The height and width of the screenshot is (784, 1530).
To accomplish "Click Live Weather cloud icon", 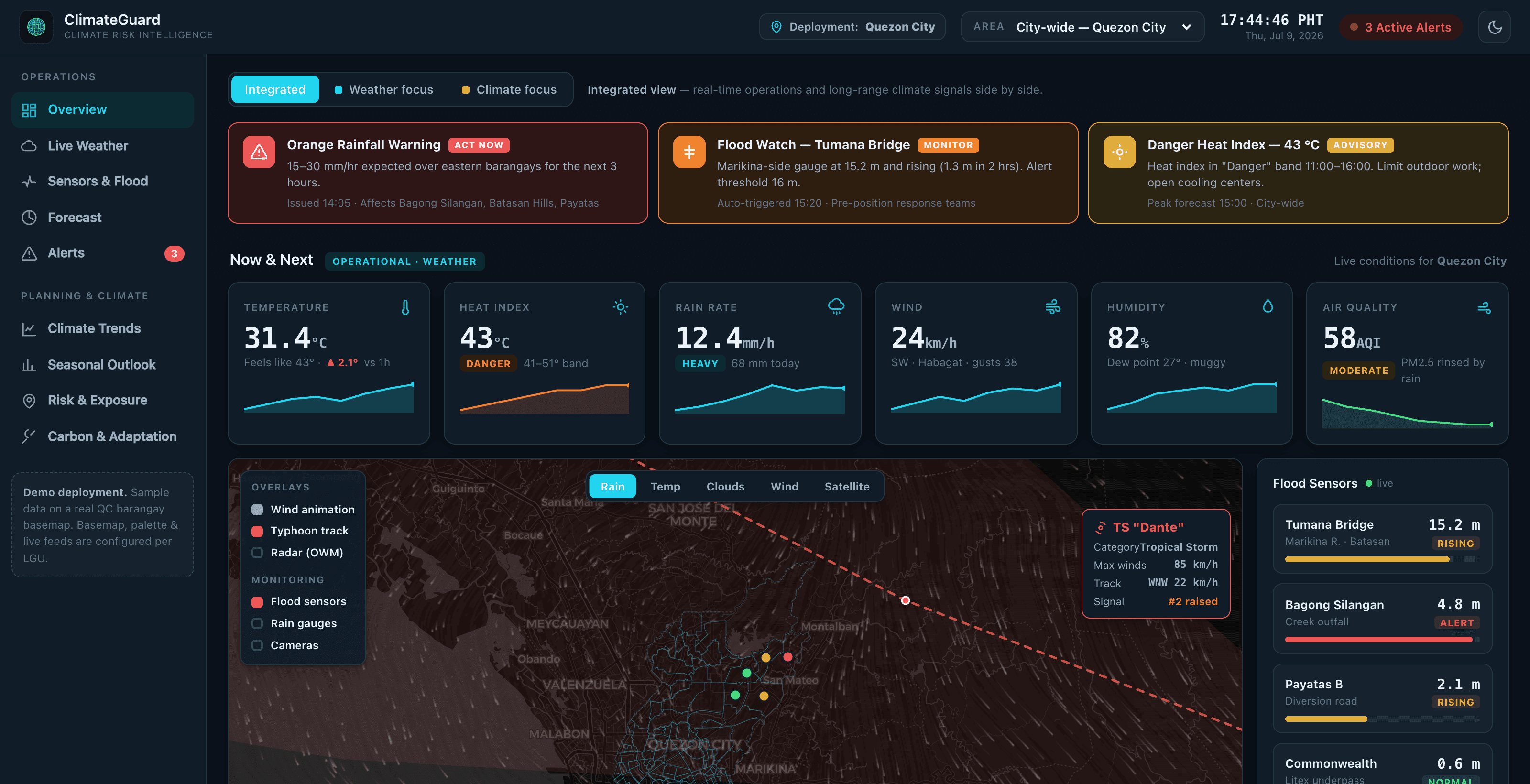I will tap(29, 145).
